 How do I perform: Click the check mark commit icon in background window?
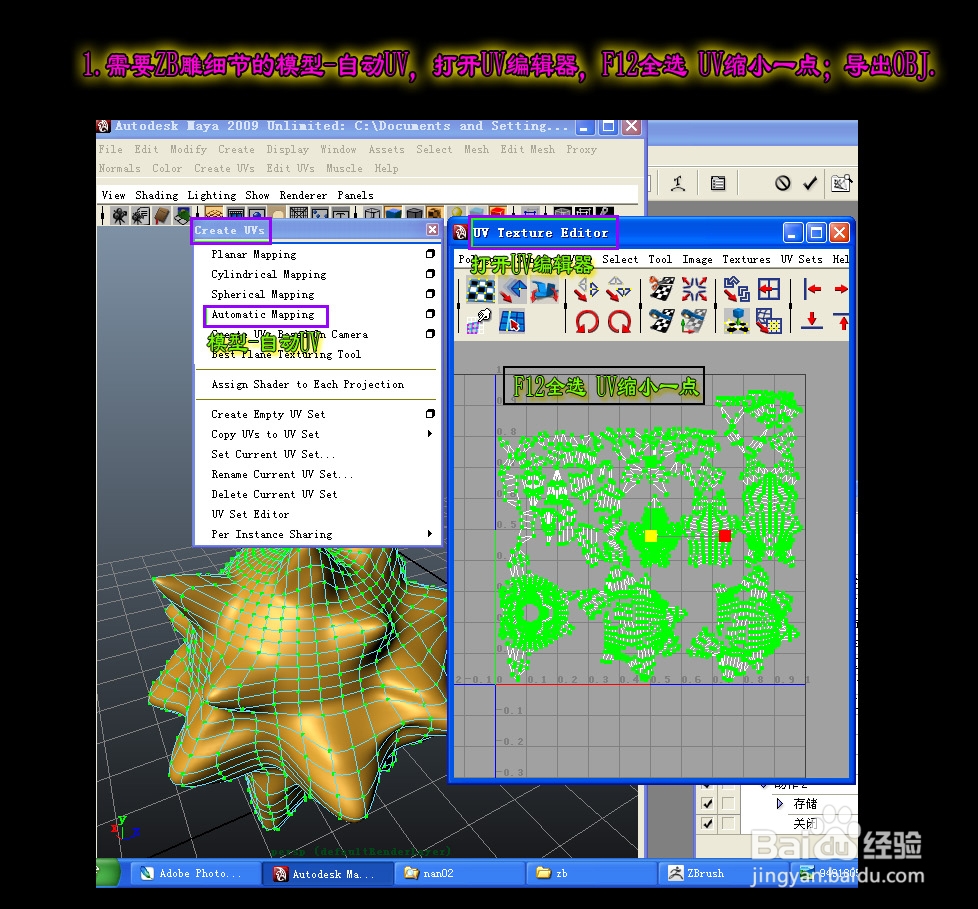click(x=810, y=183)
